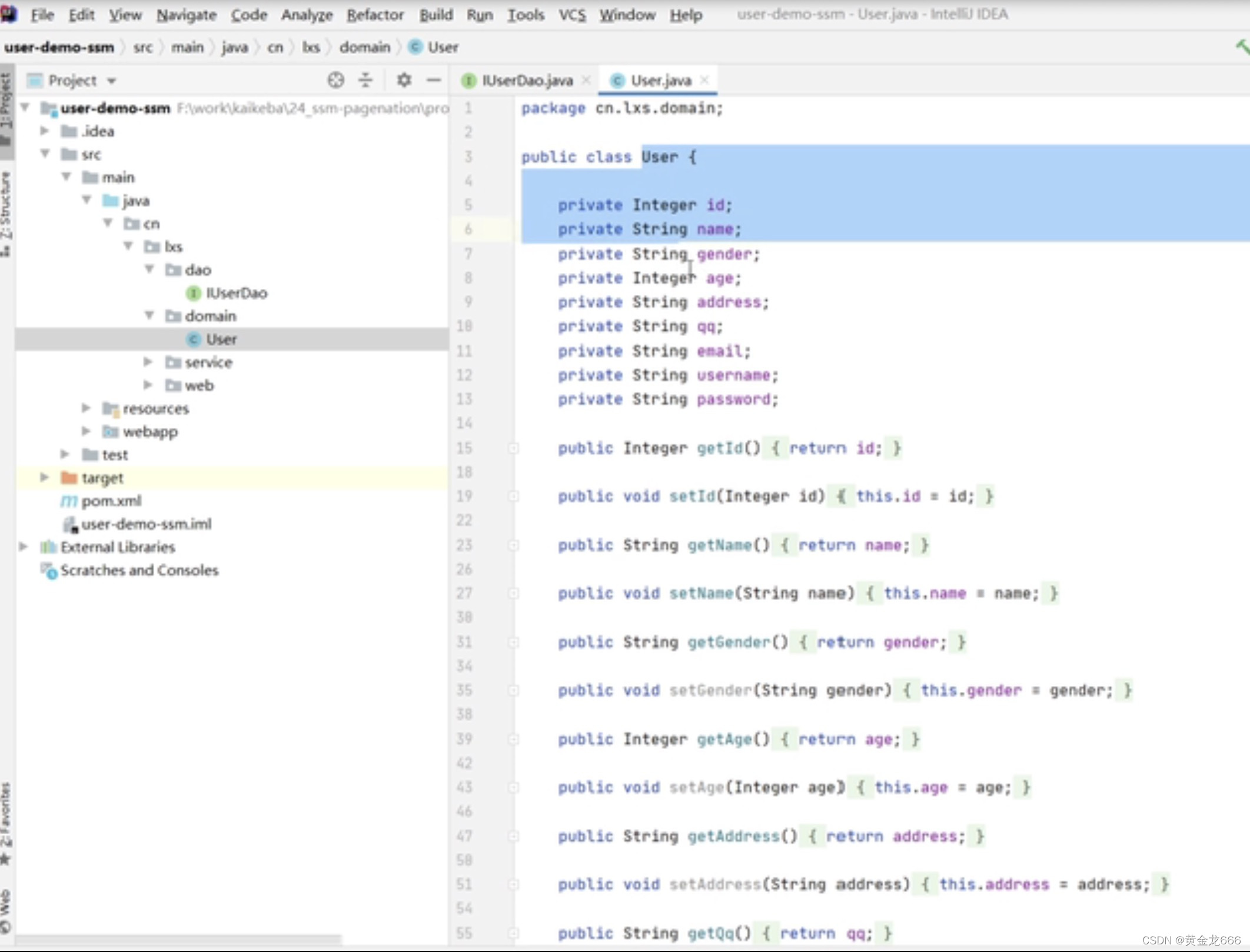Open the Project view dropdown
Viewport: 1250px width, 952px height.
[x=111, y=81]
